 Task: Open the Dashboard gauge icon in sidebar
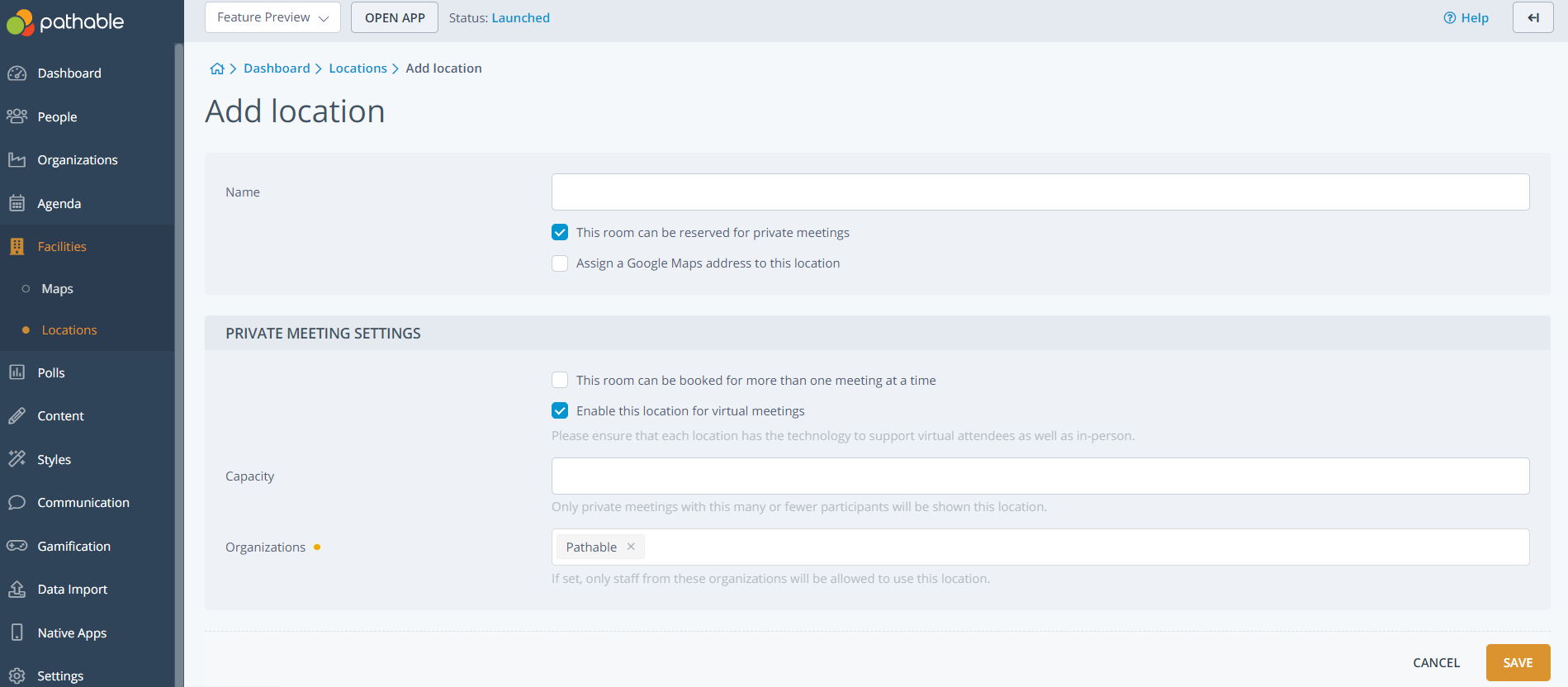17,73
